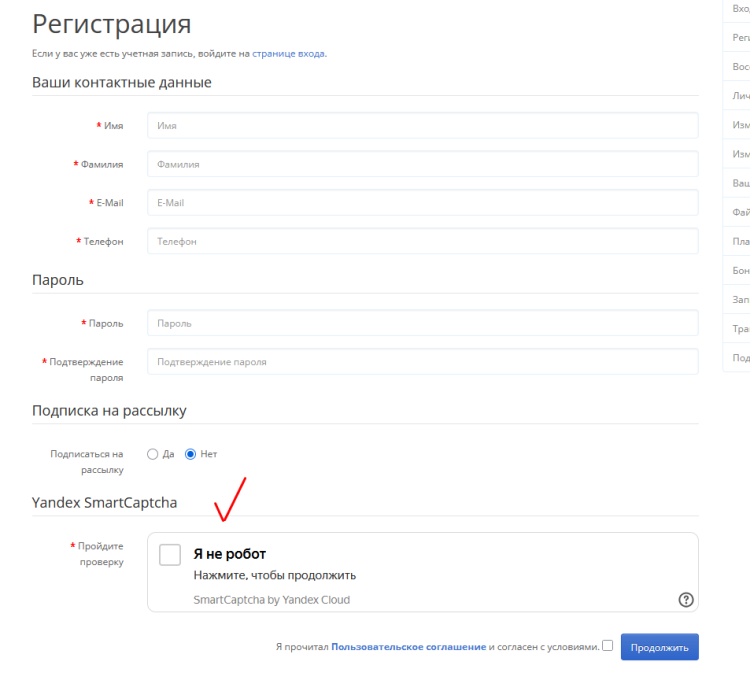This screenshot has height=680, width=750.
Task: Click into the "Фамилия" input field
Action: pyautogui.click(x=422, y=164)
